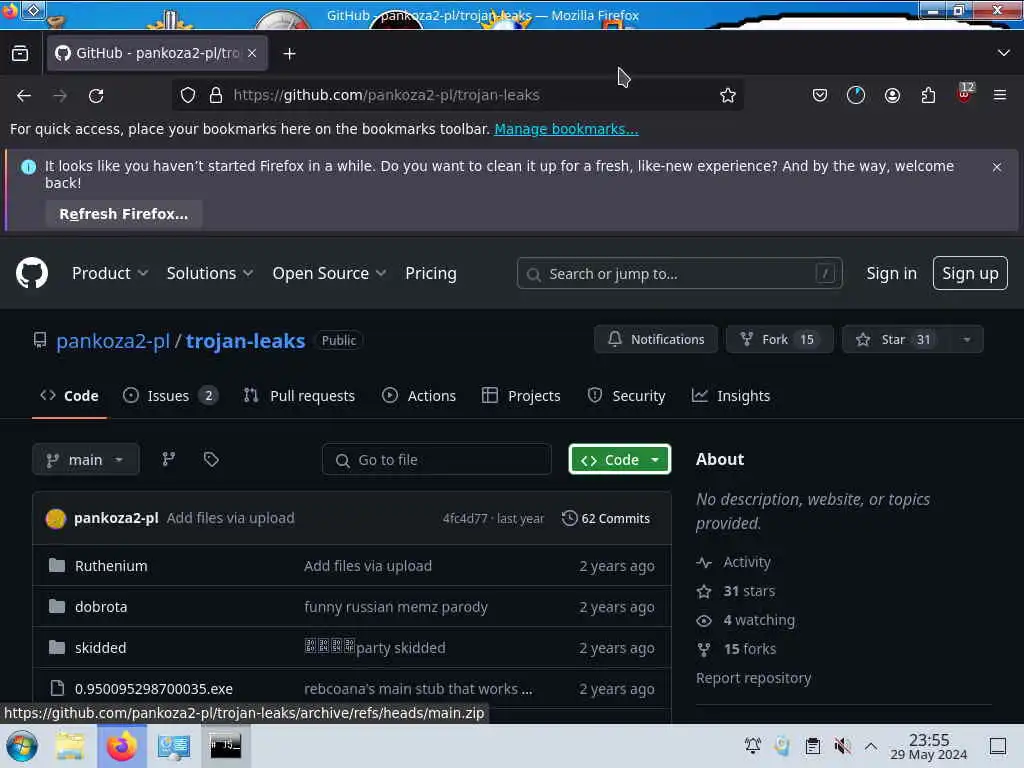
Task: Click the Sign up button
Action: point(970,273)
